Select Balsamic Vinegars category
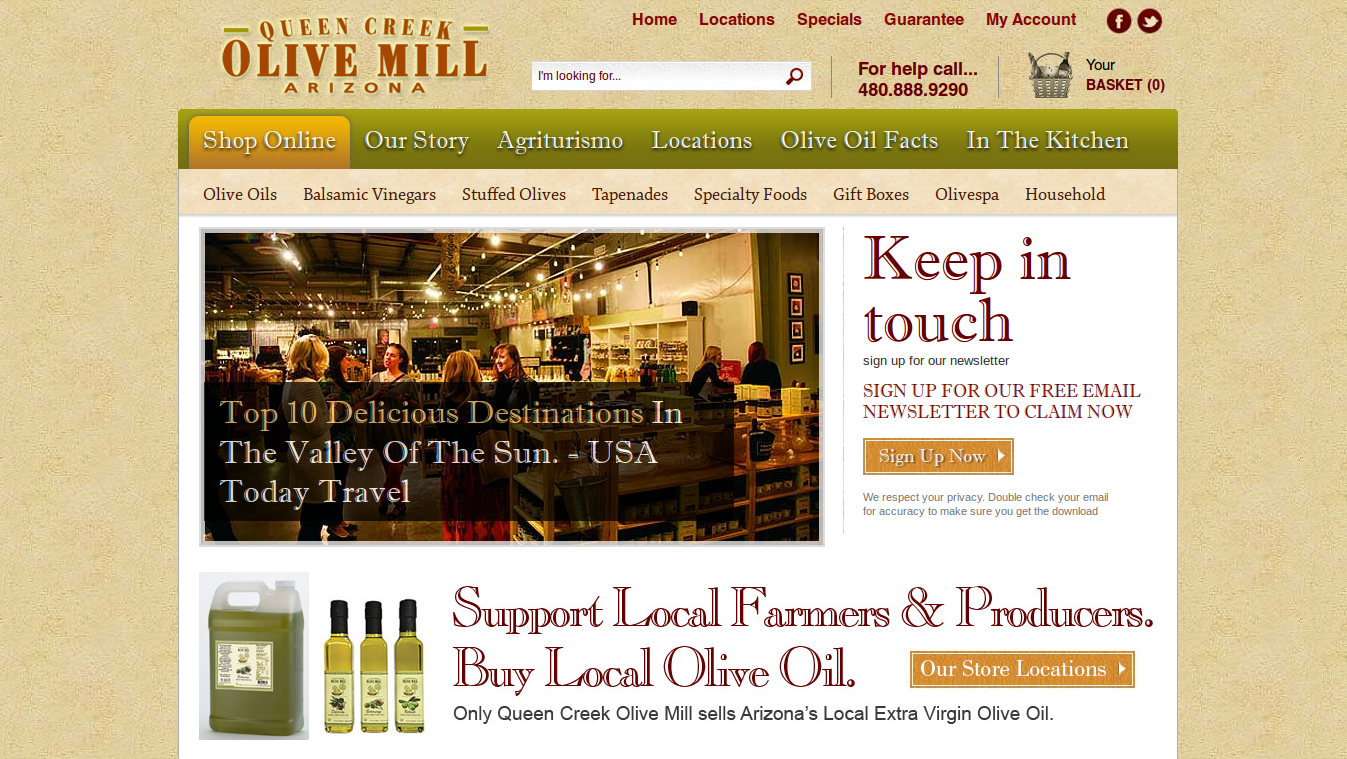 (x=370, y=195)
